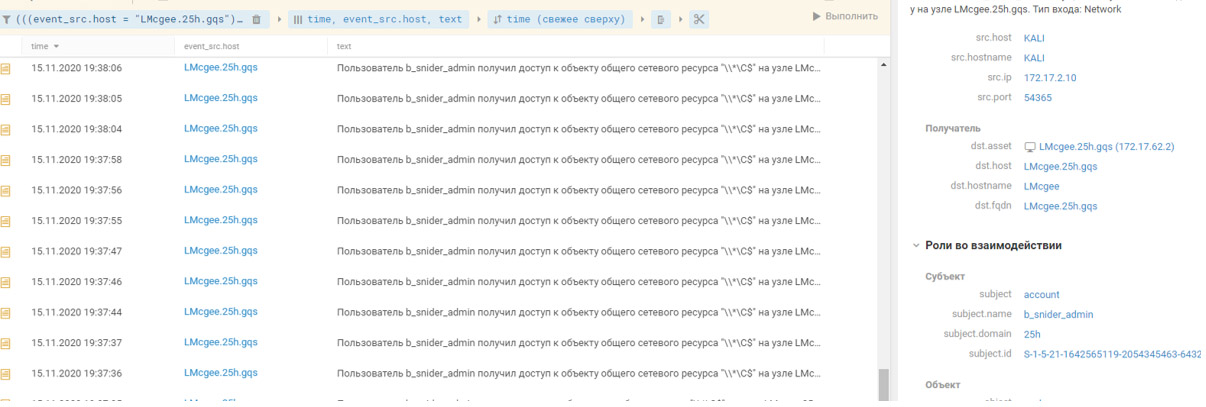Open event icon for row 19:38:04
Screen dimensions: 1206x407
coord(6,130)
